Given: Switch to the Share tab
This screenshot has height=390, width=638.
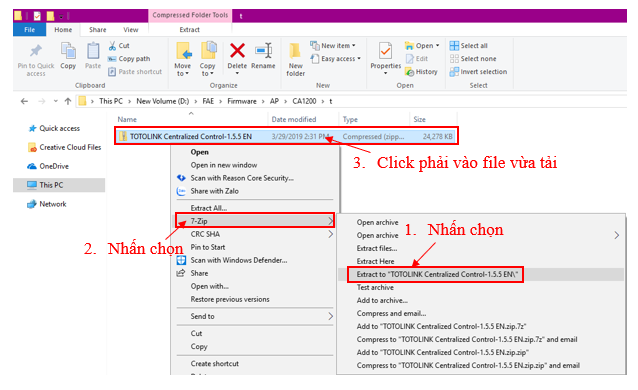Looking at the screenshot, I should [98, 30].
